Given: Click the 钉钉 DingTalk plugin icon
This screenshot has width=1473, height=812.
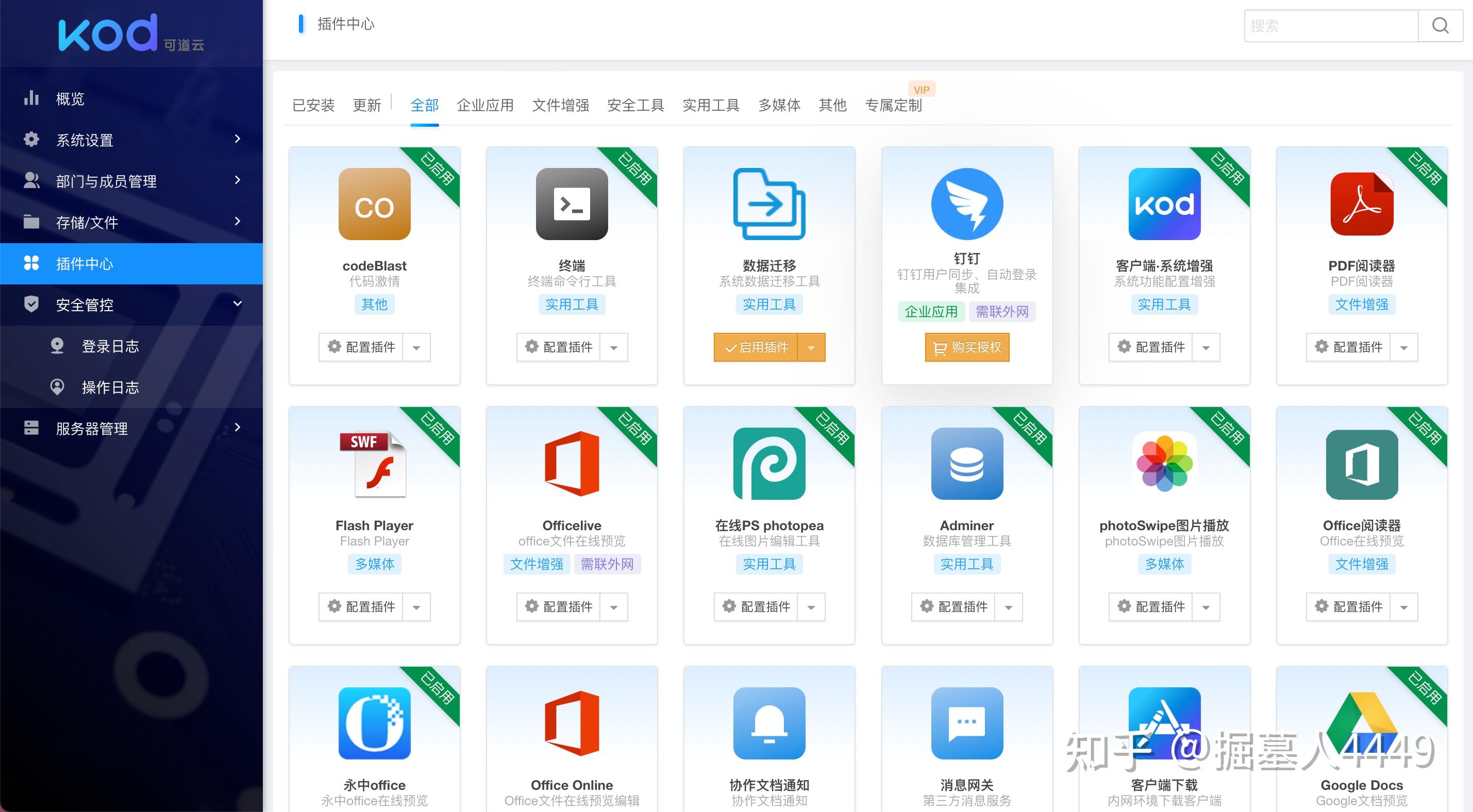Looking at the screenshot, I should (x=966, y=204).
